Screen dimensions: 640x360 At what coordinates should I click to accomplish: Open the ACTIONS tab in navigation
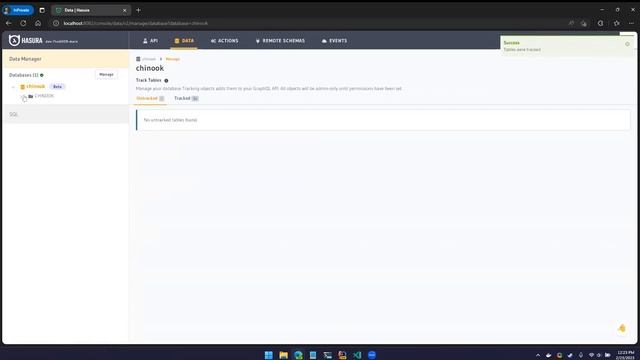(224, 41)
